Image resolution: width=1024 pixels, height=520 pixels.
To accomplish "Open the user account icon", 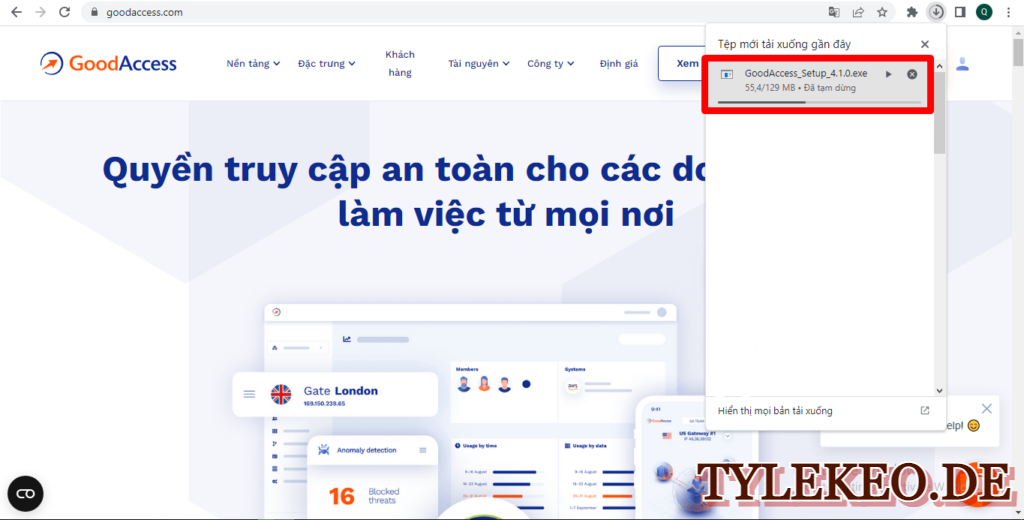I will coord(963,63).
